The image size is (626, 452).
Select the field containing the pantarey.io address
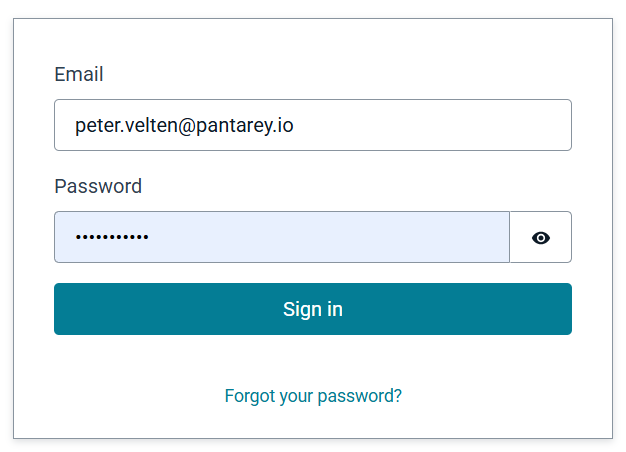[x=312, y=125]
